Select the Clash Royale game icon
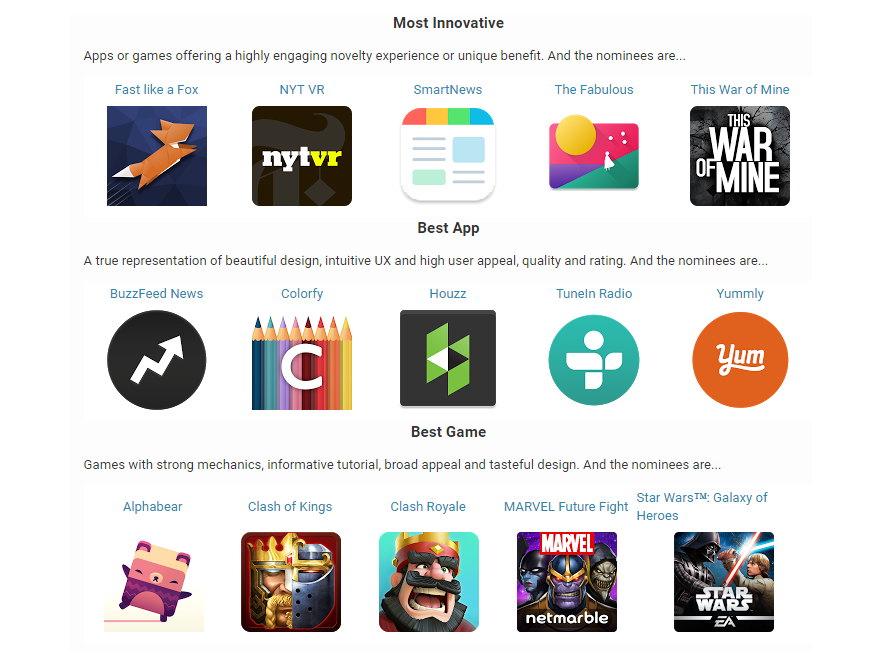This screenshot has width=882, height=661. pos(429,582)
